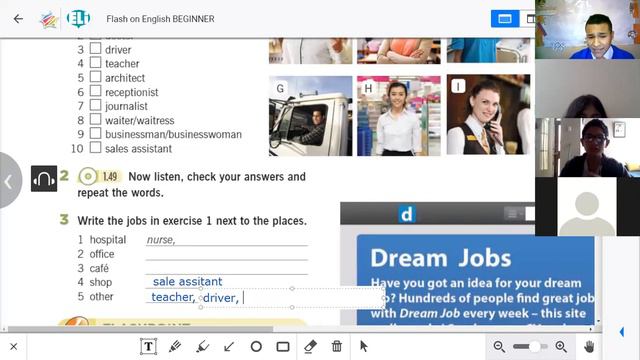Select the pointer cursor tool

point(364,347)
